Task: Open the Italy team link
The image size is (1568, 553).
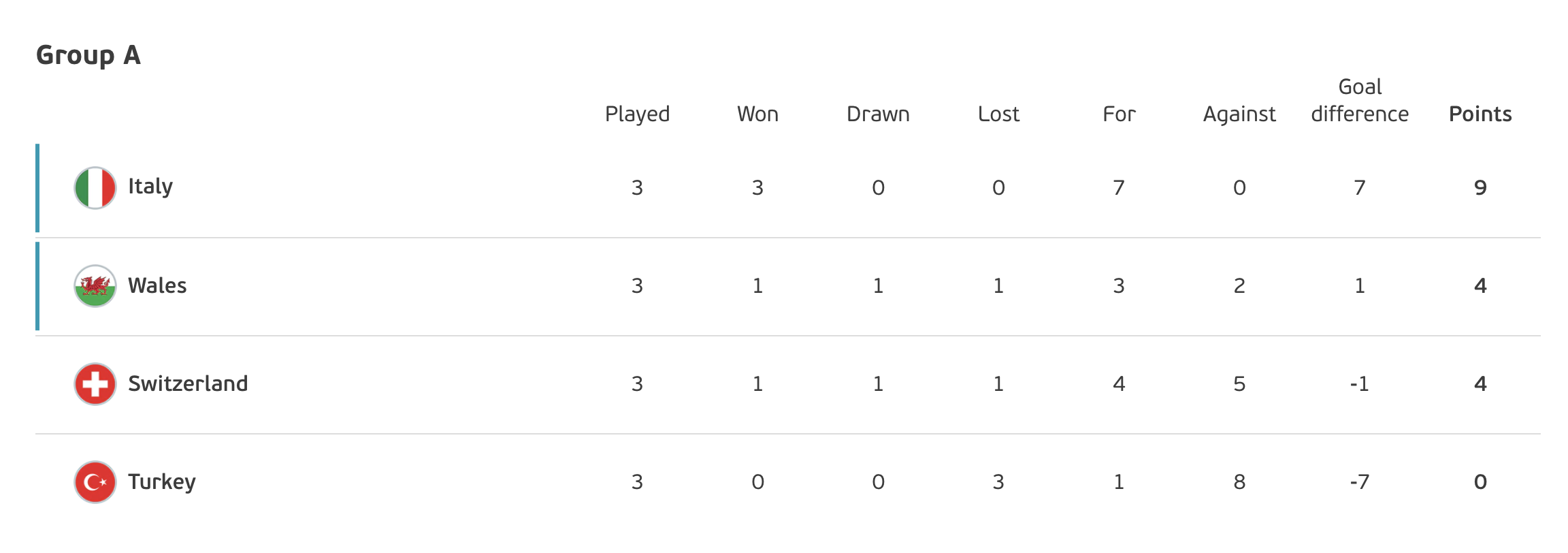Action: tap(150, 187)
